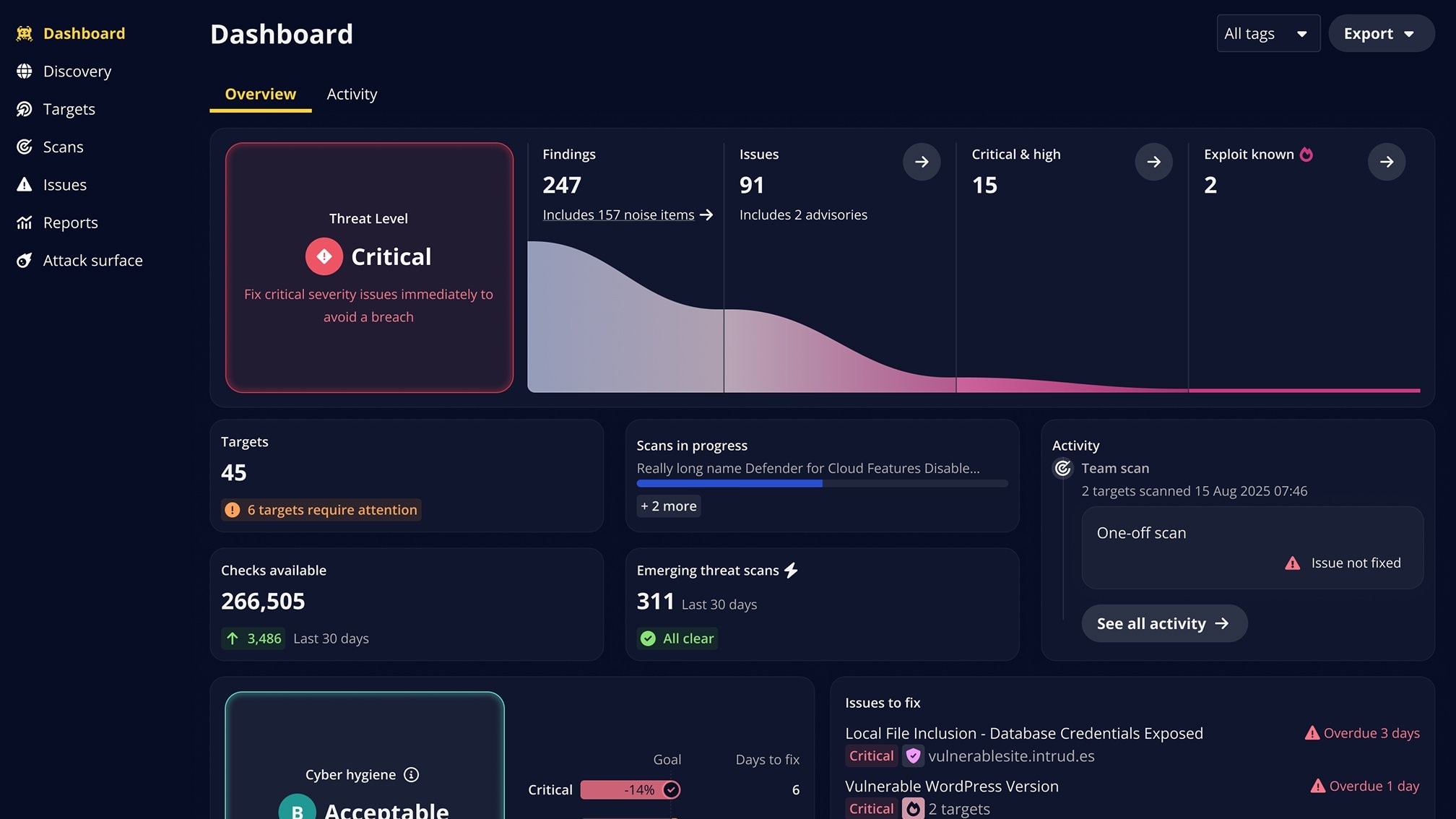Click the Issues warning icon in sidebar

24,184
